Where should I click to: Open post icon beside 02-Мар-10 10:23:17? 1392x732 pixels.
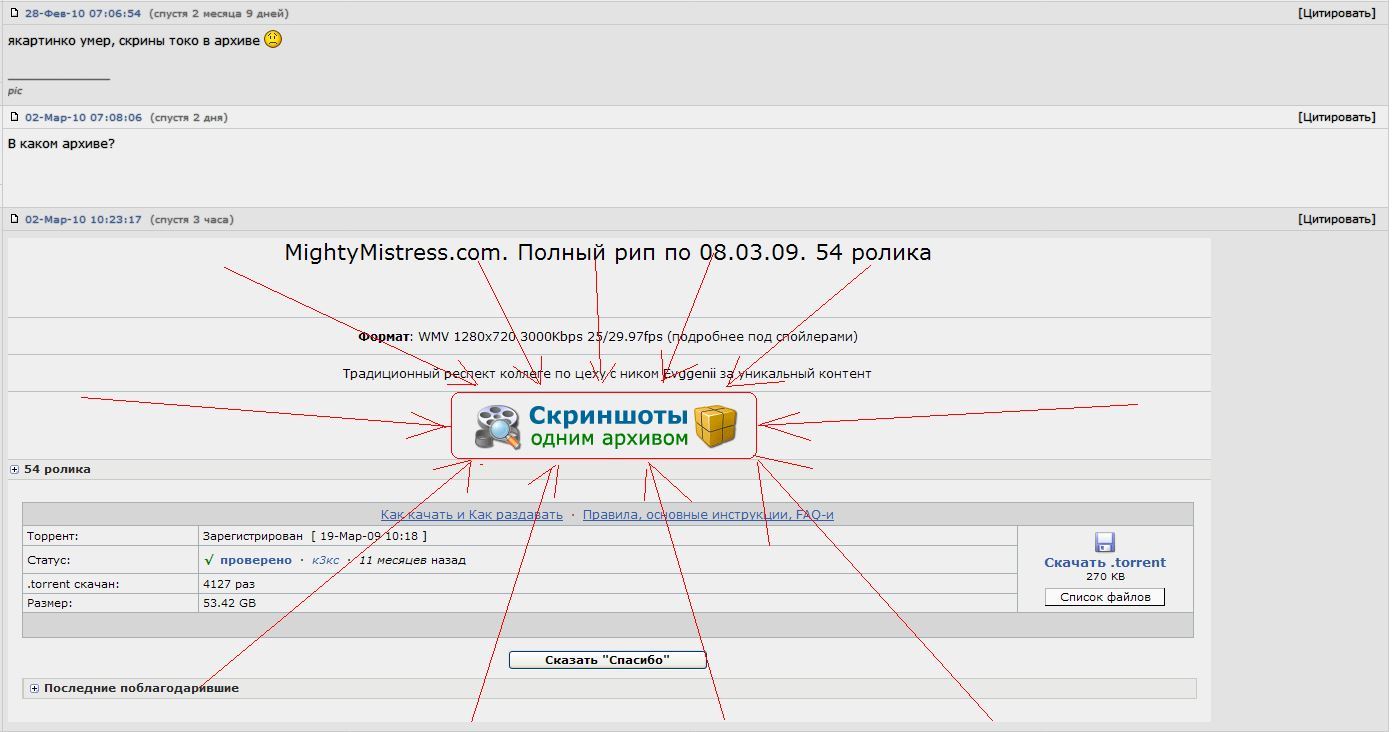coord(14,219)
